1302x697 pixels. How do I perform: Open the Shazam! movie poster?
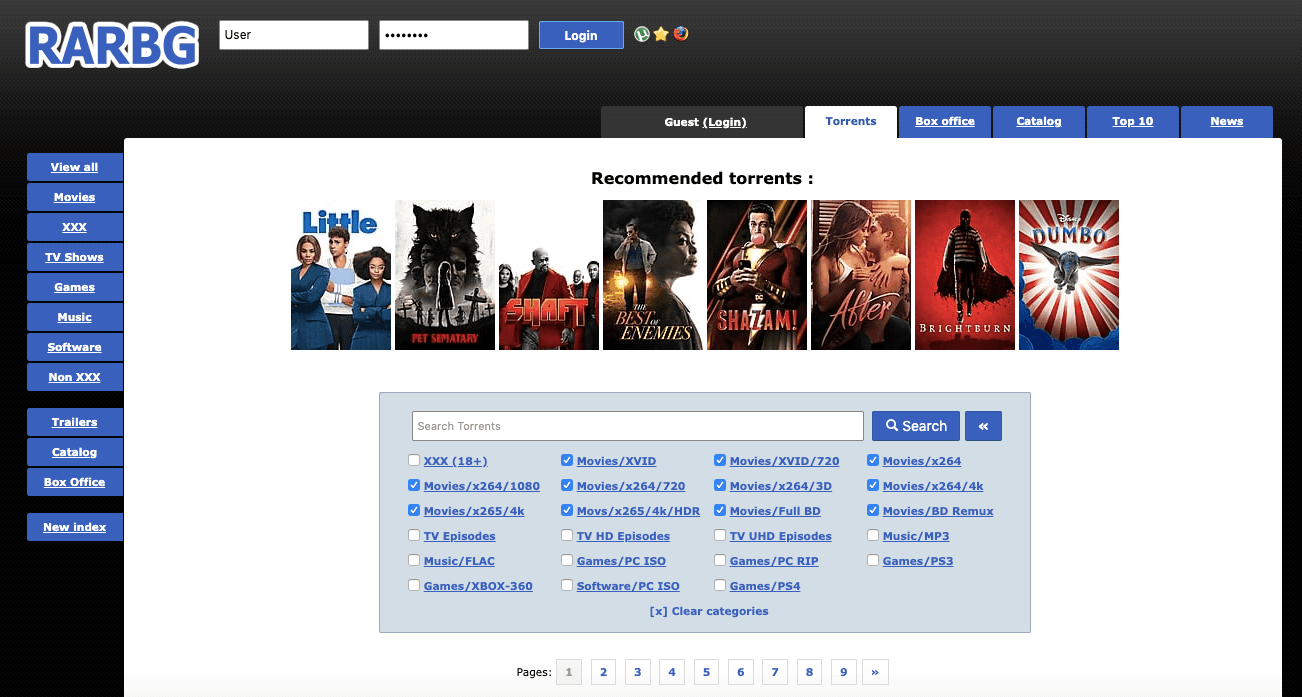757,275
